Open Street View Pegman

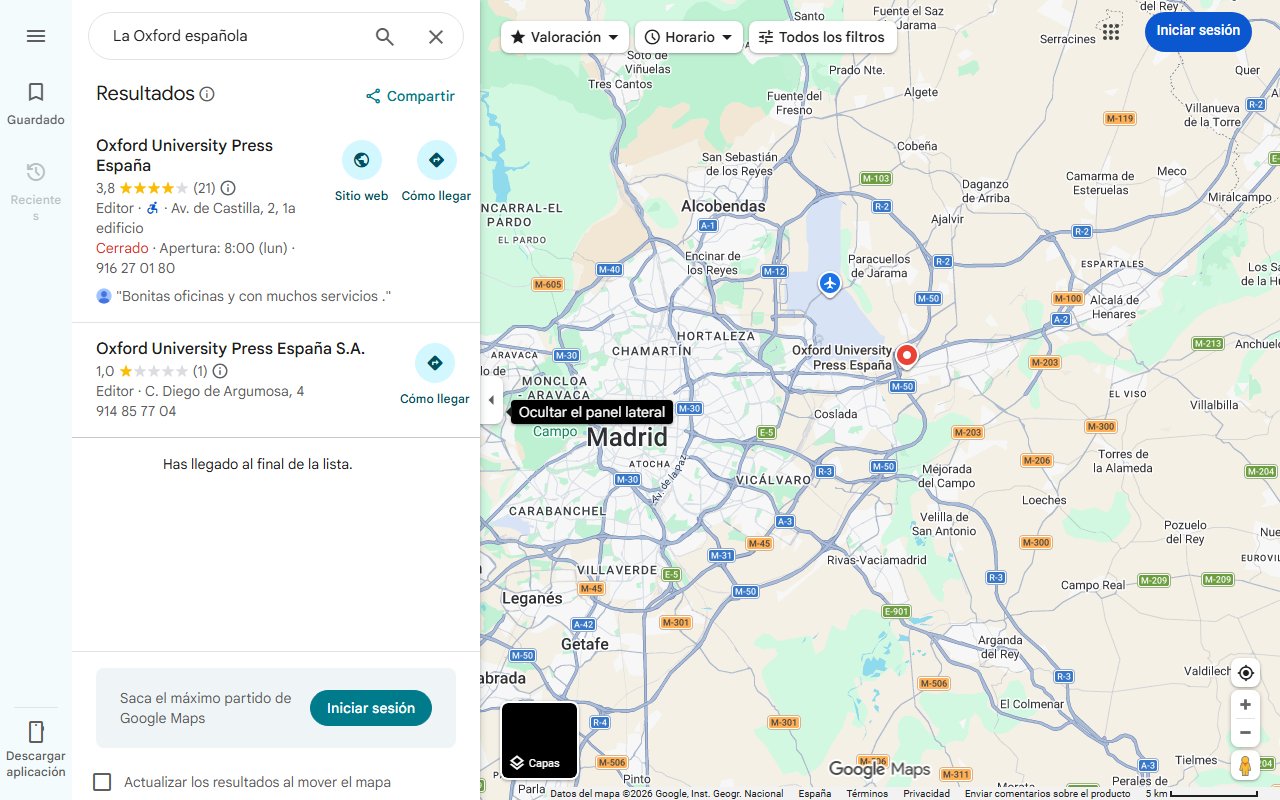[x=1245, y=766]
